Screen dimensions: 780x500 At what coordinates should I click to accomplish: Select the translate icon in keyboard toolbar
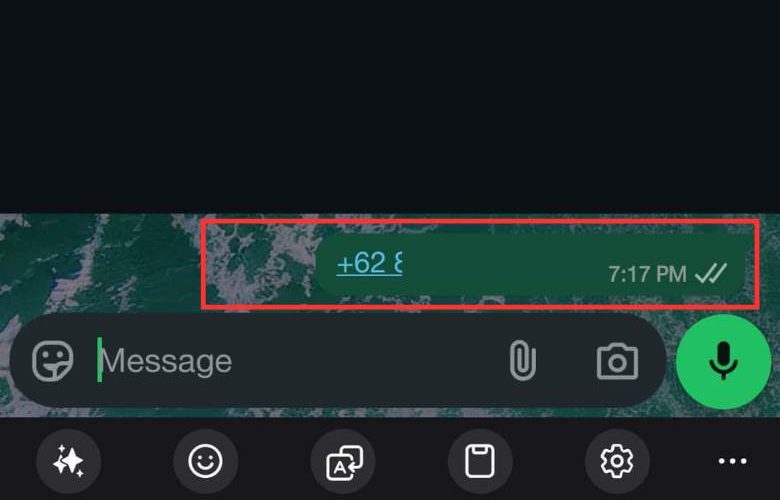[343, 461]
